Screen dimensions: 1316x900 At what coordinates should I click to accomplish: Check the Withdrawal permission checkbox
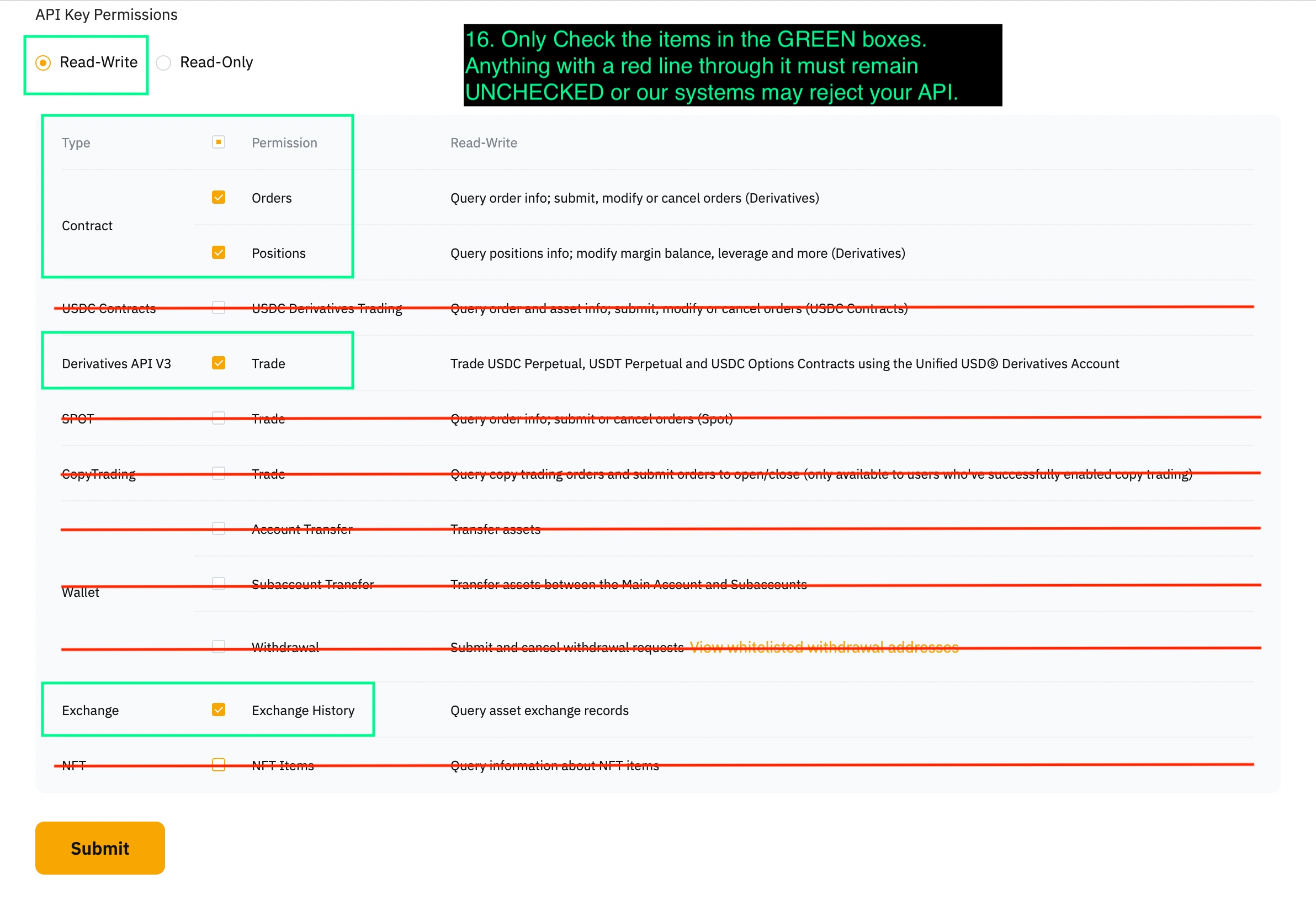click(219, 647)
